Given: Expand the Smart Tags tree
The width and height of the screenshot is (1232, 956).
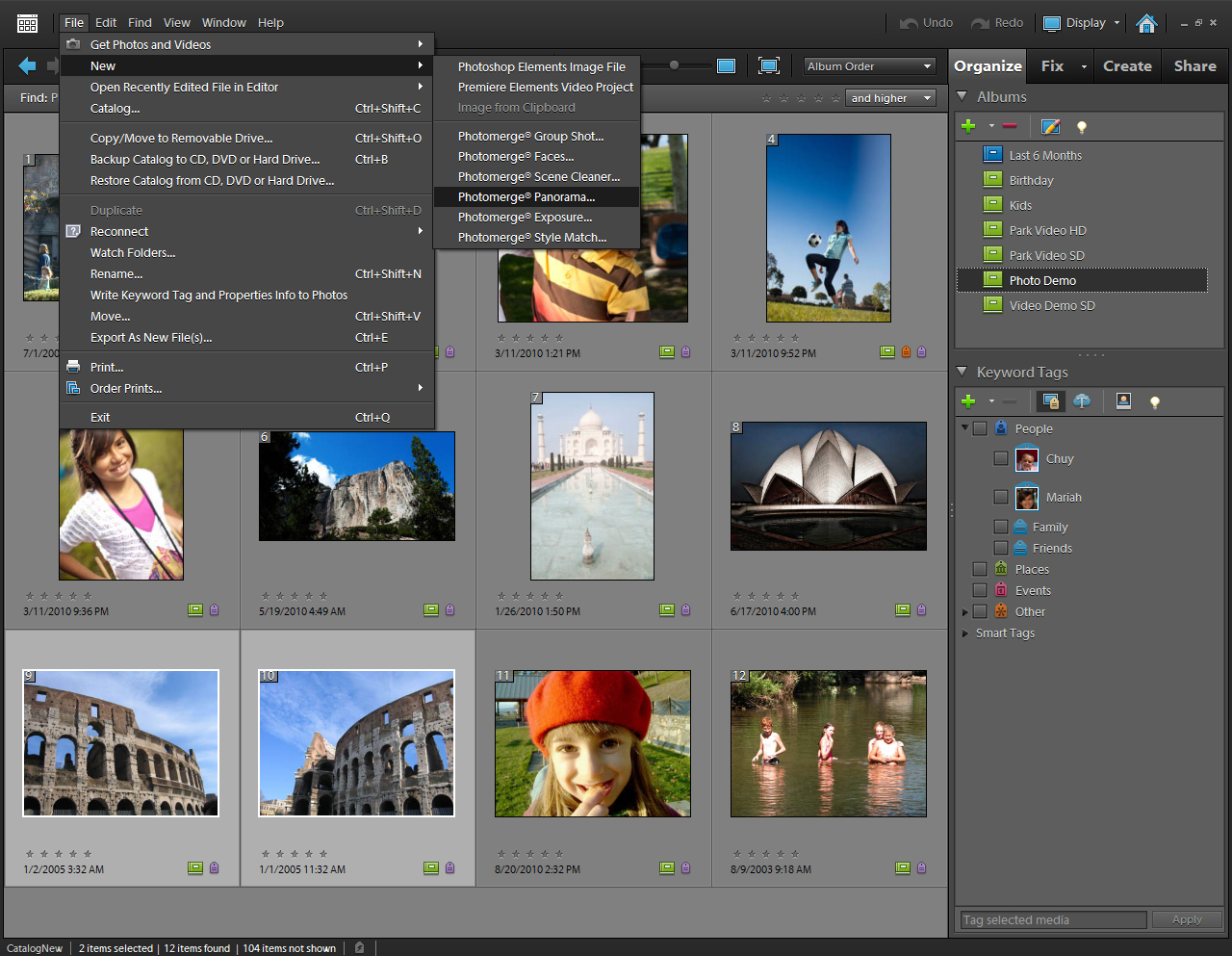Looking at the screenshot, I should 965,633.
